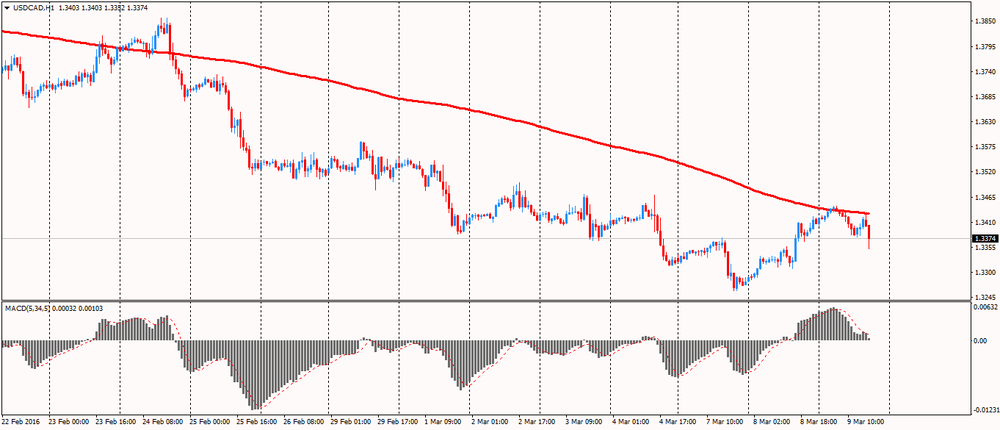
Task: Click the 25 Feb 16:00 time label
Action: pyautogui.click(x=257, y=422)
